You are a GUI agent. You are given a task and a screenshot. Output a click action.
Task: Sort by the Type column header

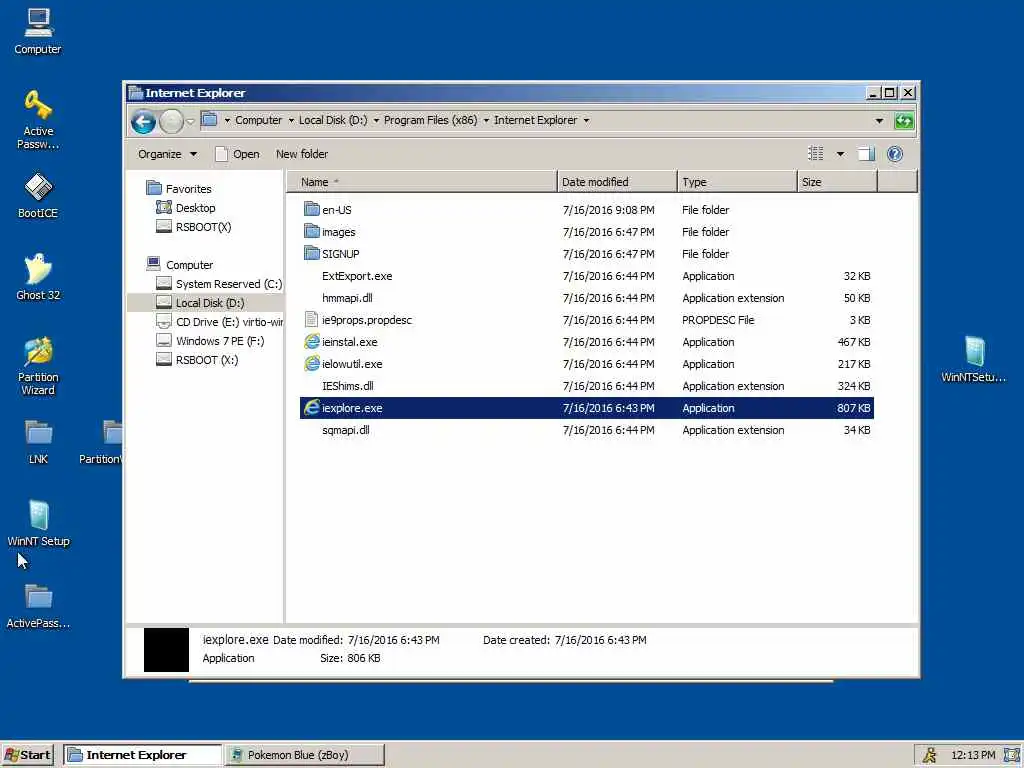737,182
